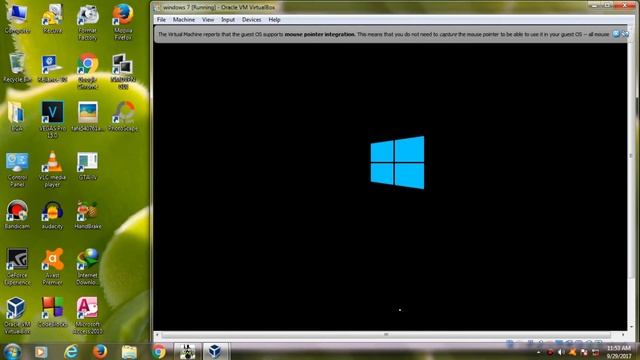Click the left scroll arrow of the VM window
The image size is (640, 360).
158,335
